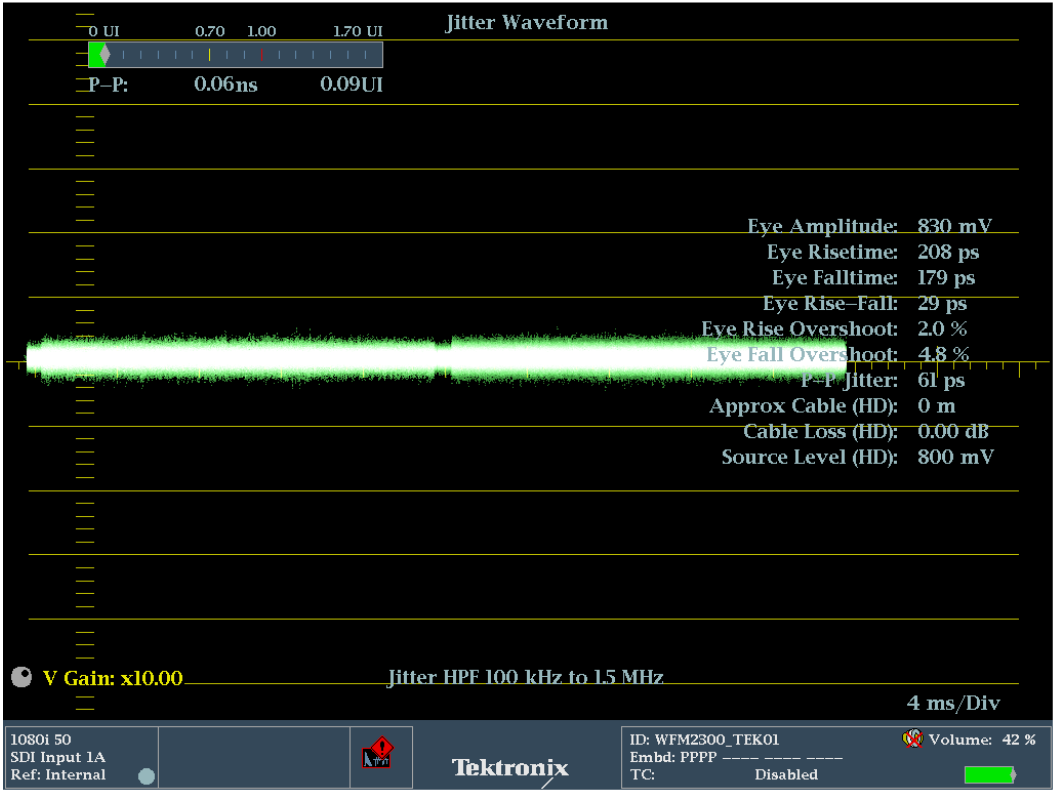Click the 4 ms/Div timebase label

[953, 703]
